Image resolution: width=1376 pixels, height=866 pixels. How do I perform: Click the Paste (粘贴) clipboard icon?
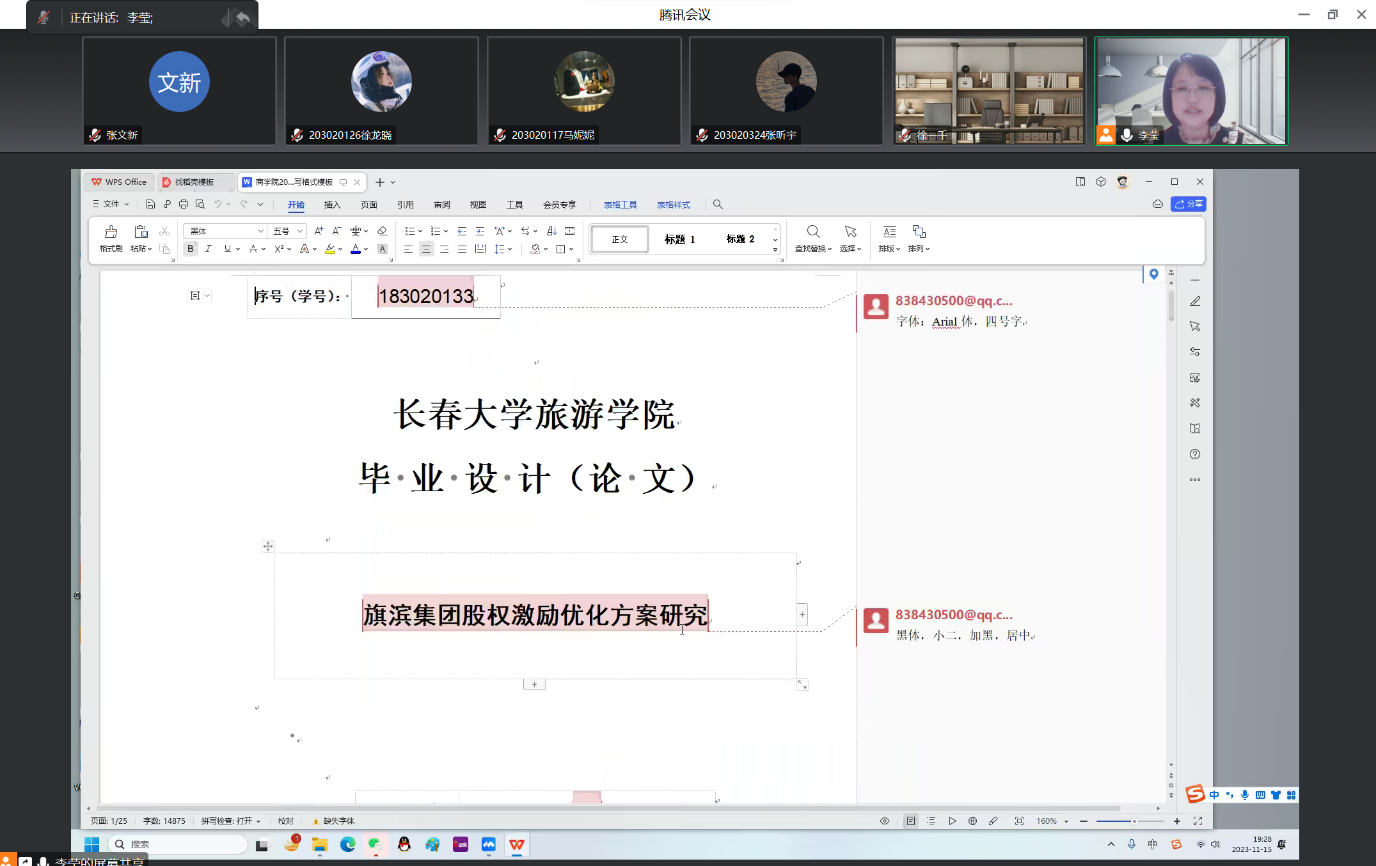click(141, 231)
